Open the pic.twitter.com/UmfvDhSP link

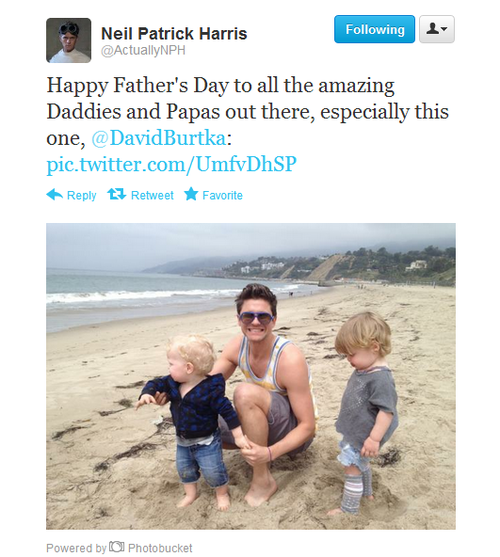tap(171, 164)
